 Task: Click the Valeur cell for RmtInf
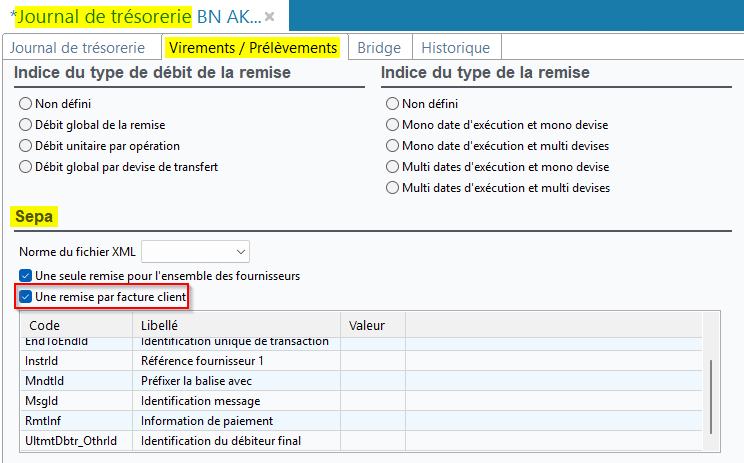[372, 421]
